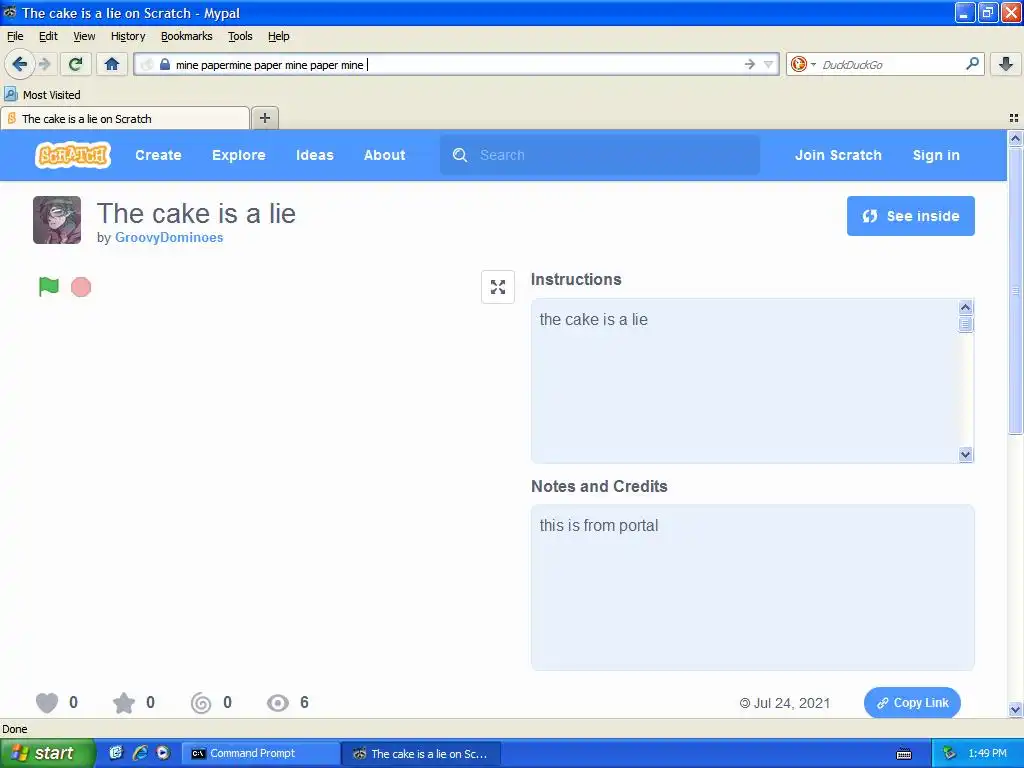Open the Edit menu
The height and width of the screenshot is (768, 1024).
[48, 36]
